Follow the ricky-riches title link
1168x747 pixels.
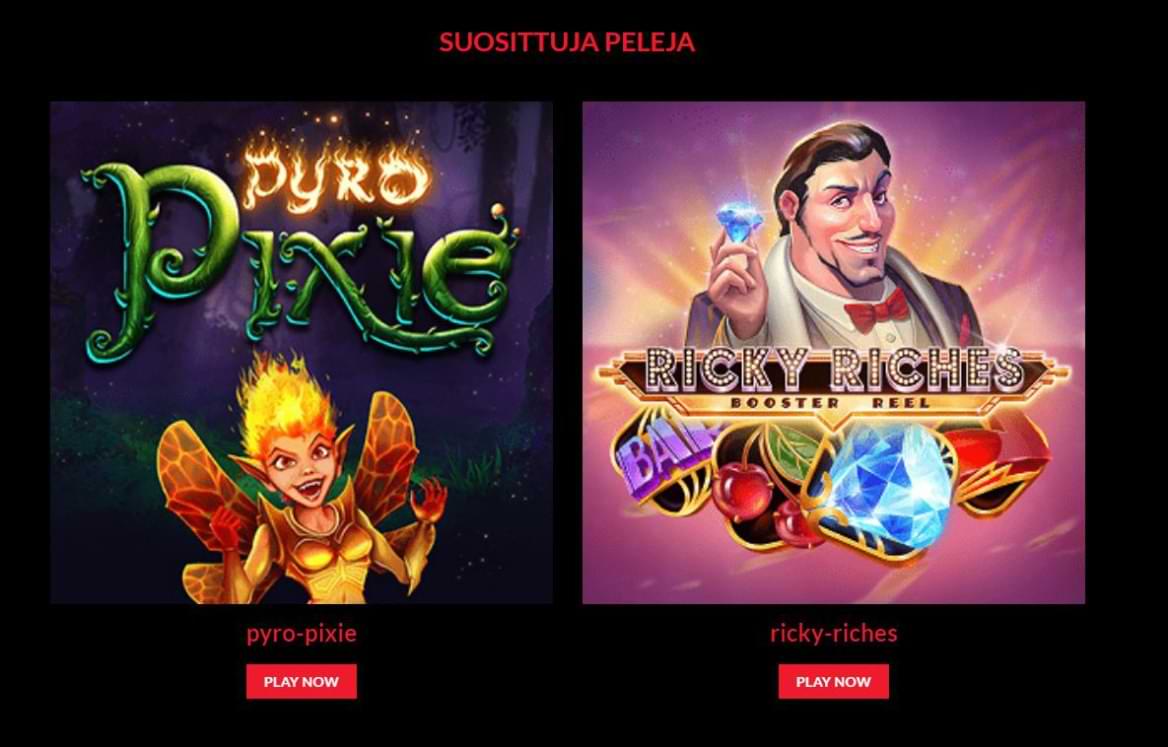click(834, 633)
